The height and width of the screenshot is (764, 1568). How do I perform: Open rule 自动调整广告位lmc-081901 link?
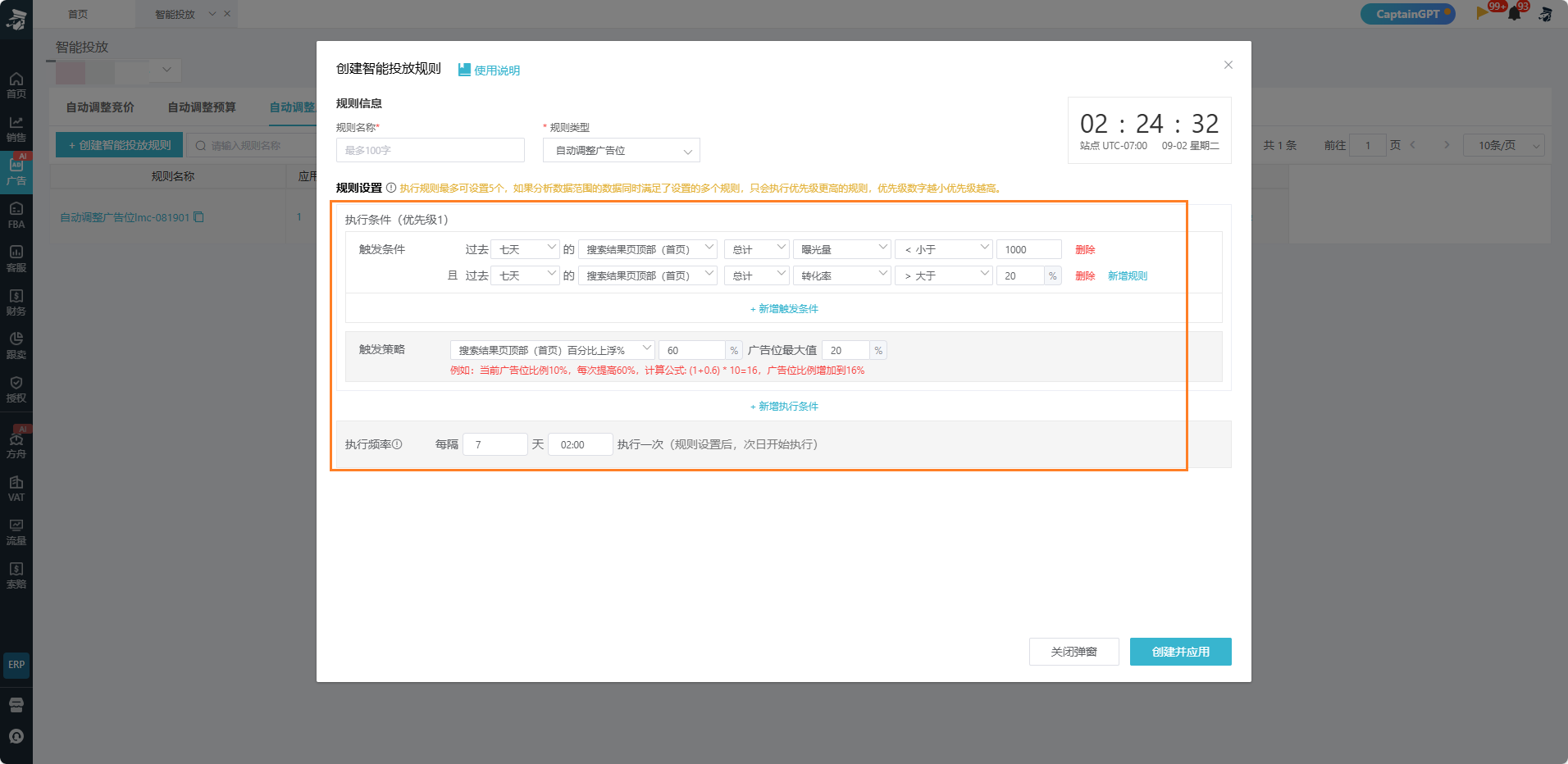[125, 217]
